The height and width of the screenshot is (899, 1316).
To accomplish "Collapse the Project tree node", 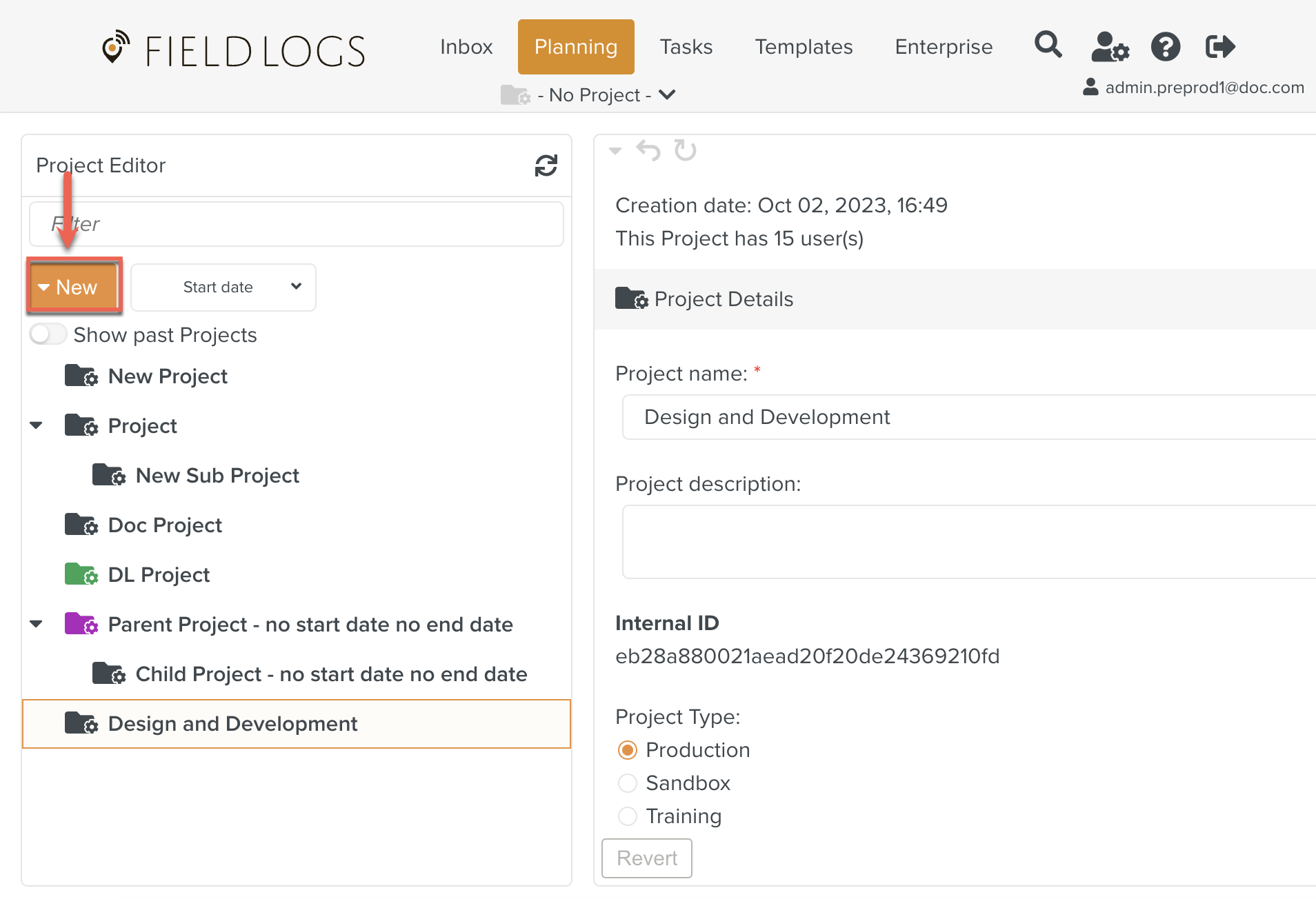I will coord(37,425).
